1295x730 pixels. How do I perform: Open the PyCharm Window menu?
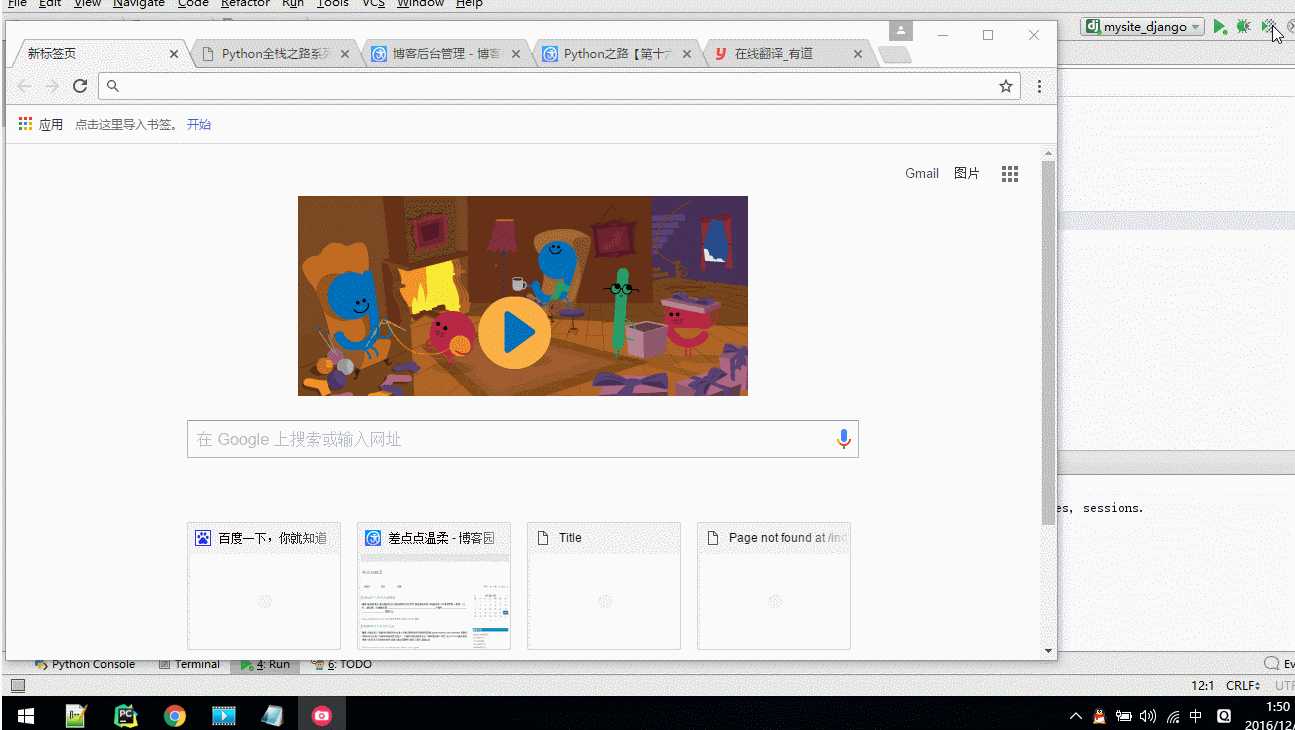[x=420, y=4]
